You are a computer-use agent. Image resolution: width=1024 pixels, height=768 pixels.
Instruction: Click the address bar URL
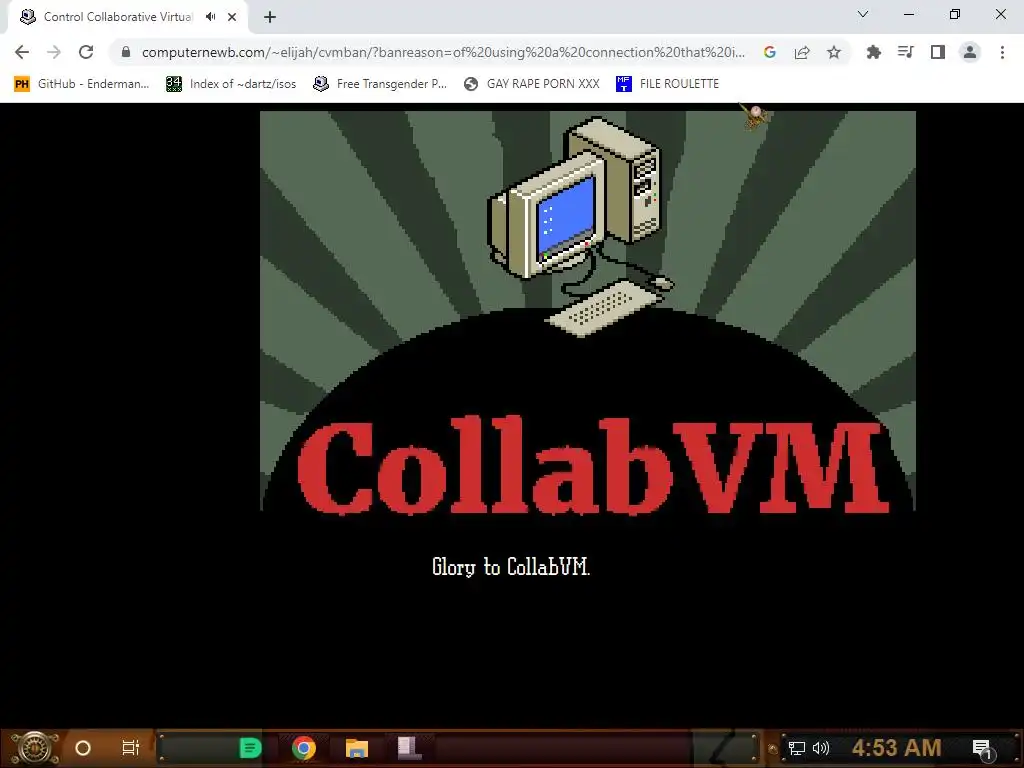click(x=443, y=52)
